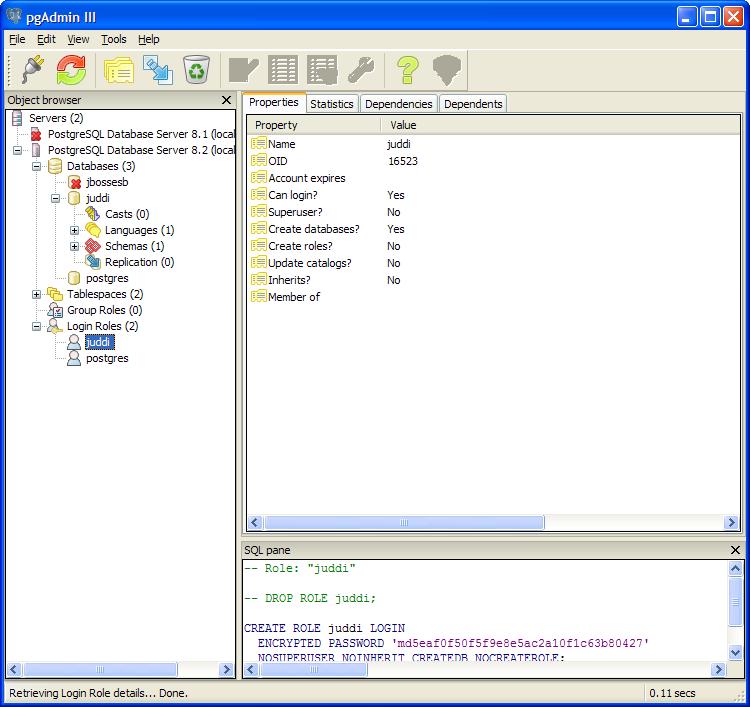The image size is (750, 707).
Task: Collapse the juddi database node
Action: [x=55, y=198]
